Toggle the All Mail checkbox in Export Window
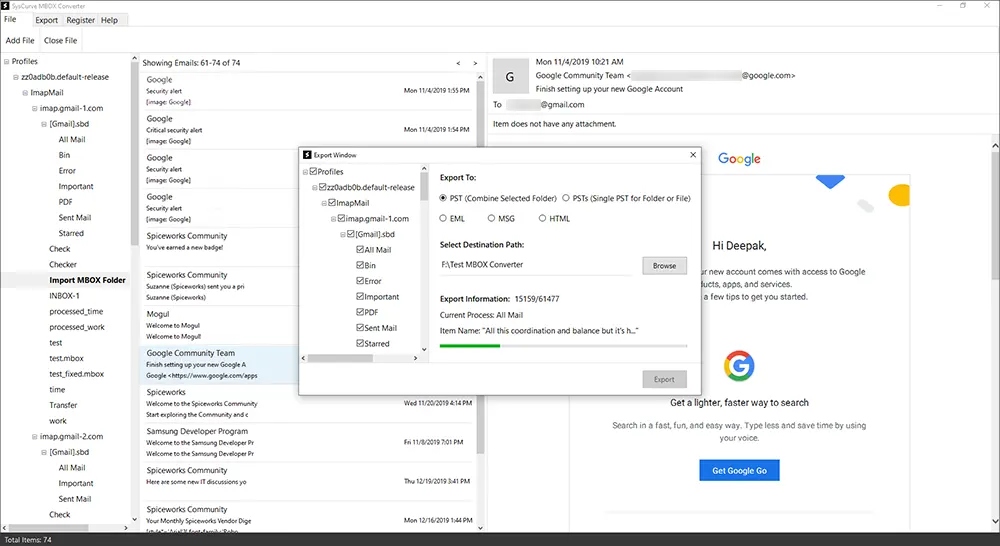1000x546 pixels. (x=360, y=249)
